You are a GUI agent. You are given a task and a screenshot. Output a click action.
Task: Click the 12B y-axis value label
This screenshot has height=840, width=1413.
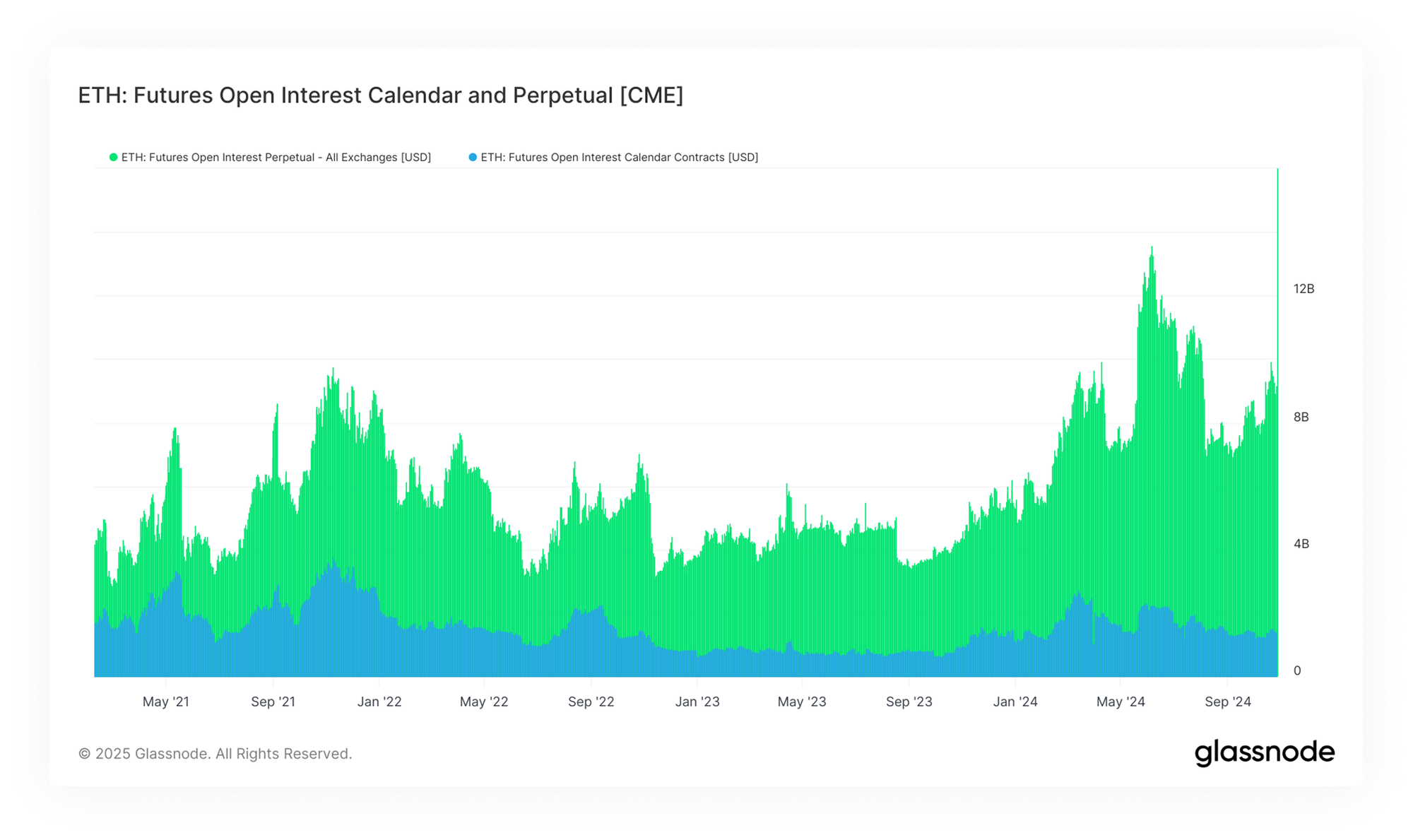(1303, 289)
